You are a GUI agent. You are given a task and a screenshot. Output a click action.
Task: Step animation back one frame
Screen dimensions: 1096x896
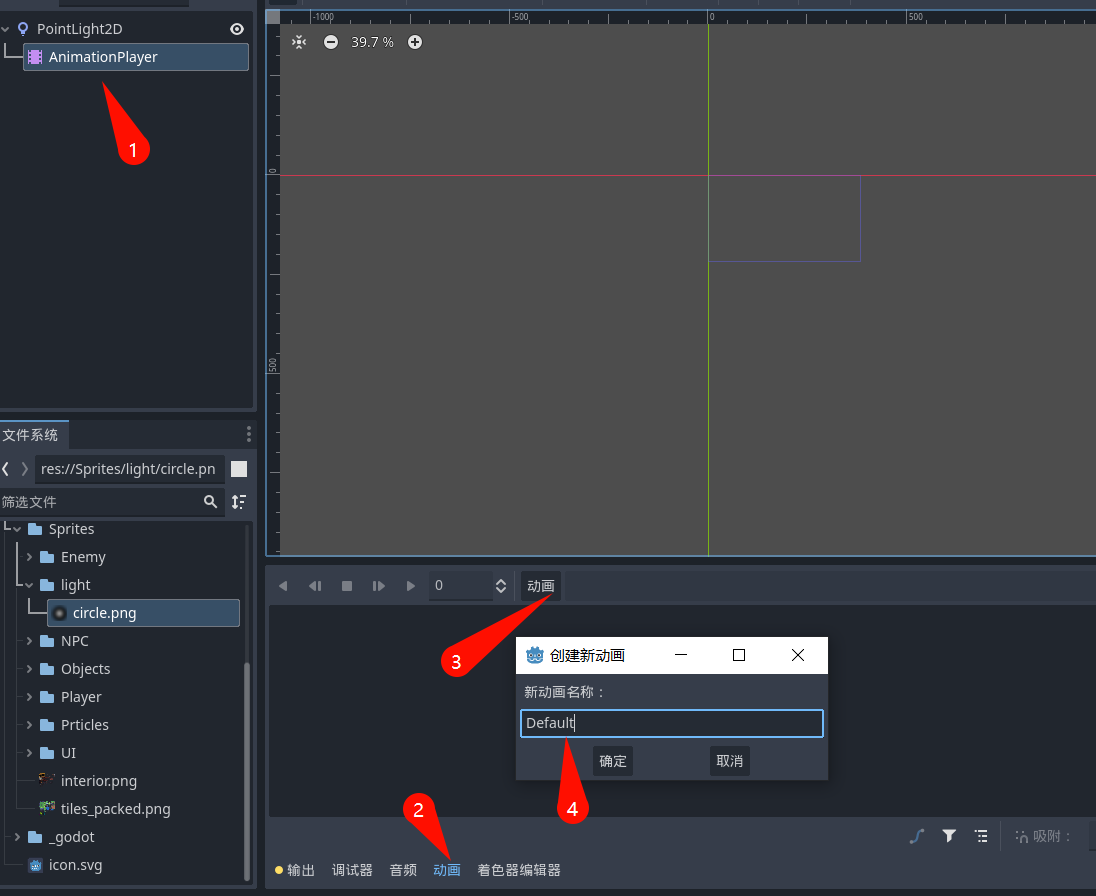tap(314, 586)
